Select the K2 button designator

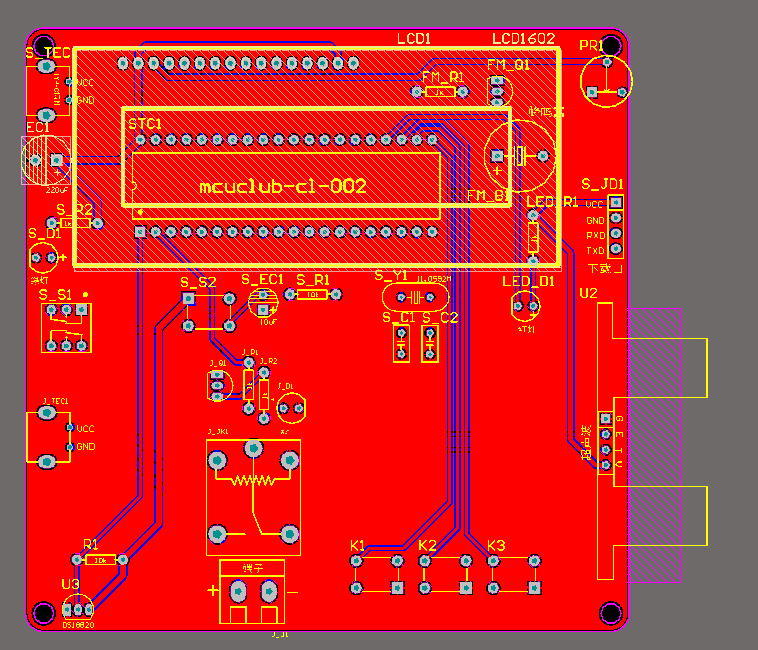[x=427, y=546]
